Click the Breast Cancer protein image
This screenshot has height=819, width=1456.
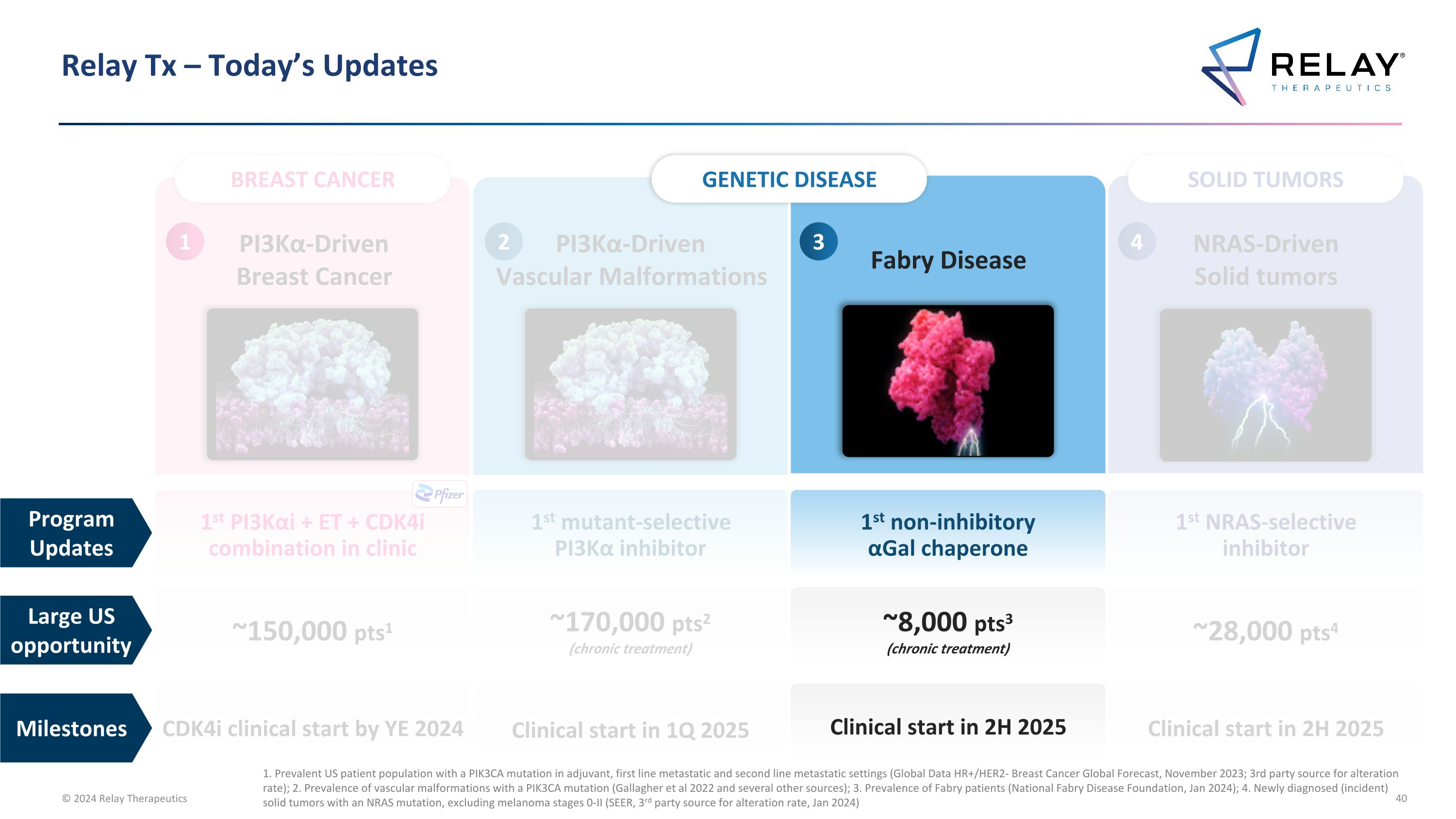(x=312, y=384)
